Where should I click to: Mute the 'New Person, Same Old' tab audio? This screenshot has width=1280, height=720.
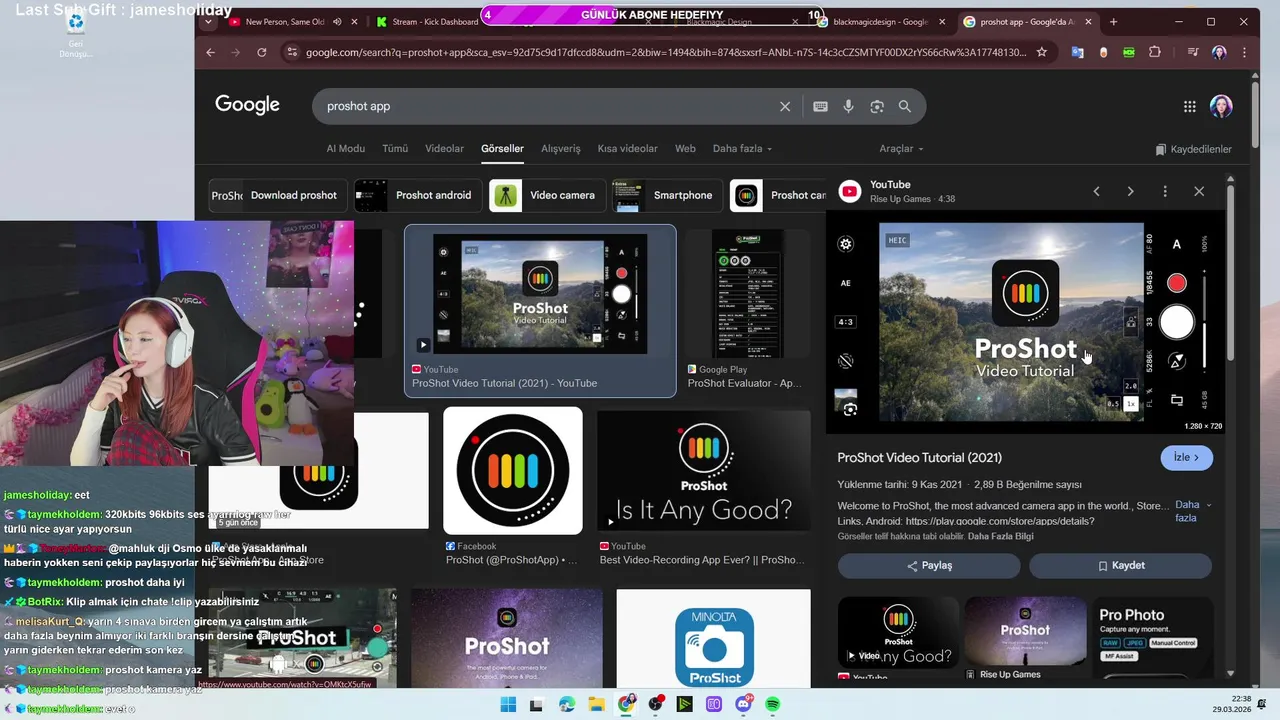pos(337,21)
